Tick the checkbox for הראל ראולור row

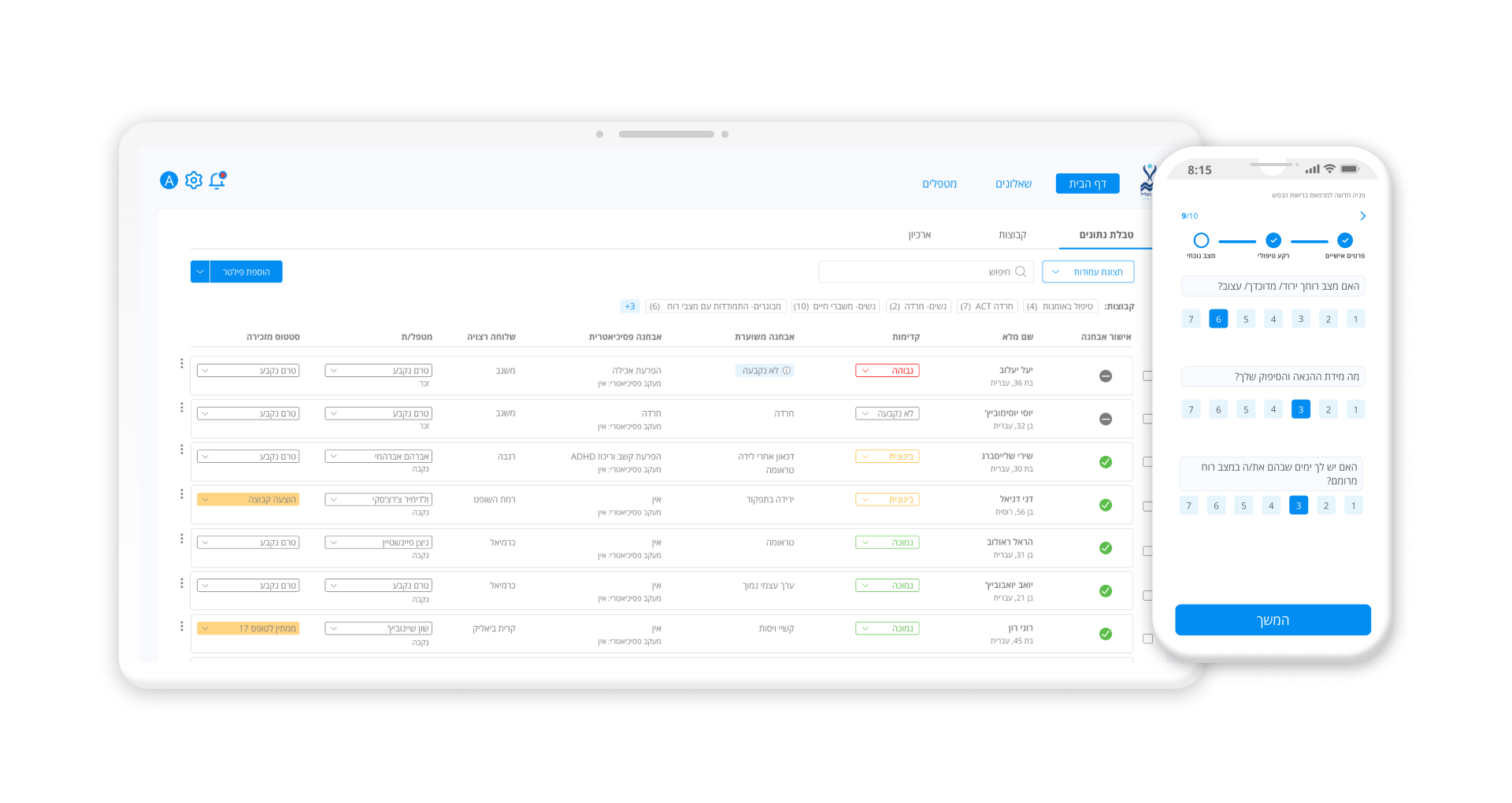pyautogui.click(x=1148, y=551)
